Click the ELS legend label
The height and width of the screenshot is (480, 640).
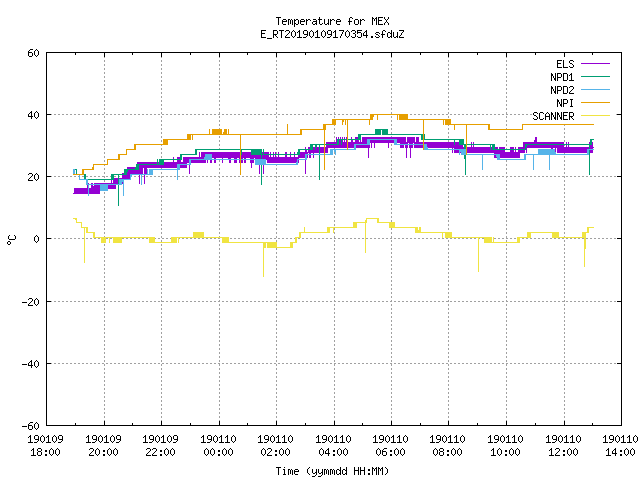click(565, 64)
